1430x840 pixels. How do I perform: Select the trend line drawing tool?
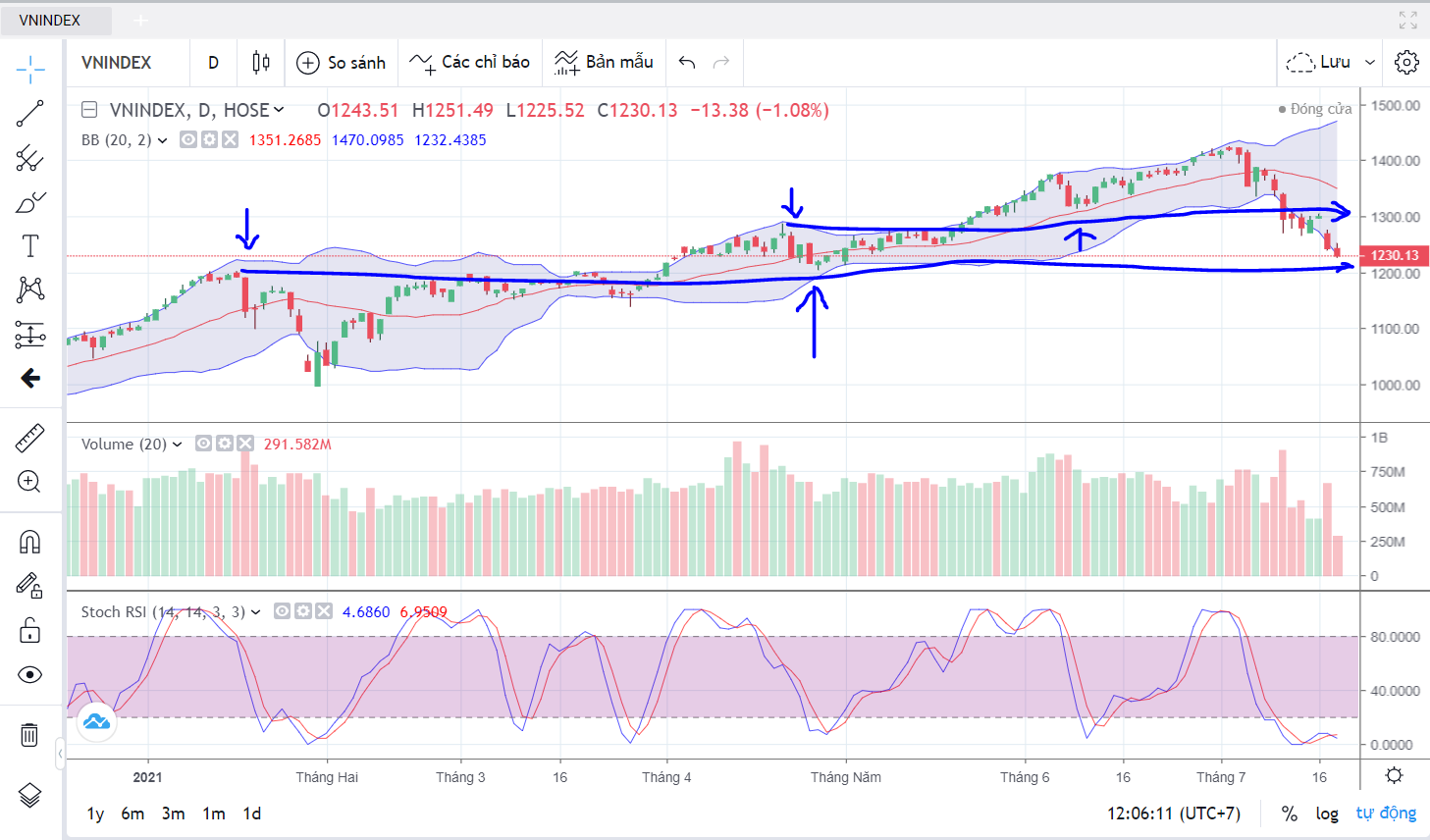coord(30,114)
